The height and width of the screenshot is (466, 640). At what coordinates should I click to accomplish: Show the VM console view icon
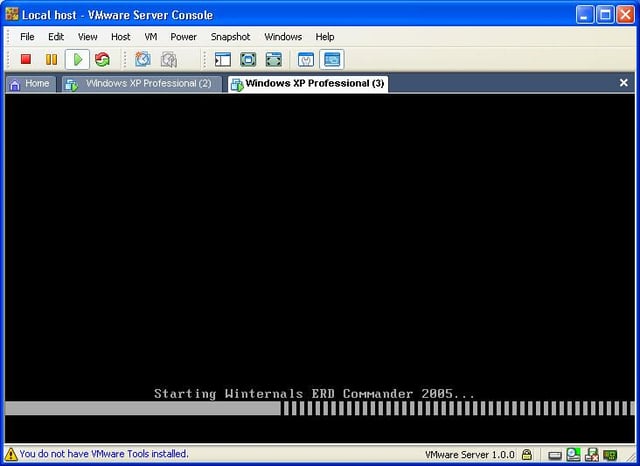pos(332,60)
